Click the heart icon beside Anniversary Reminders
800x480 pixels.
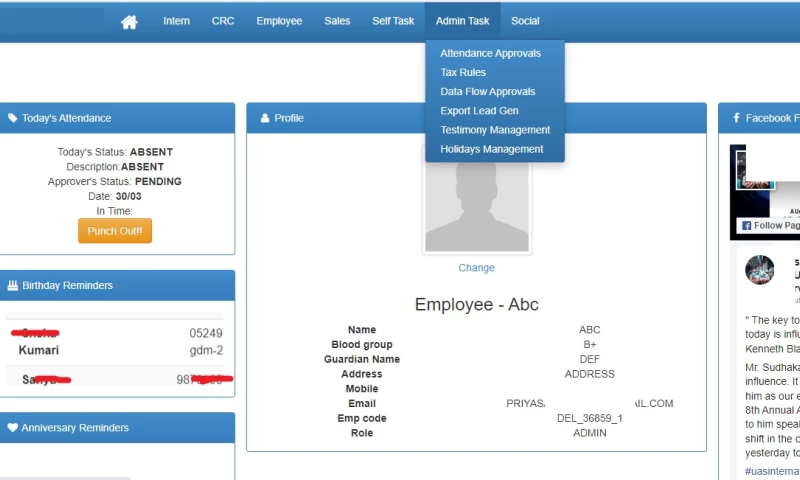pos(13,427)
